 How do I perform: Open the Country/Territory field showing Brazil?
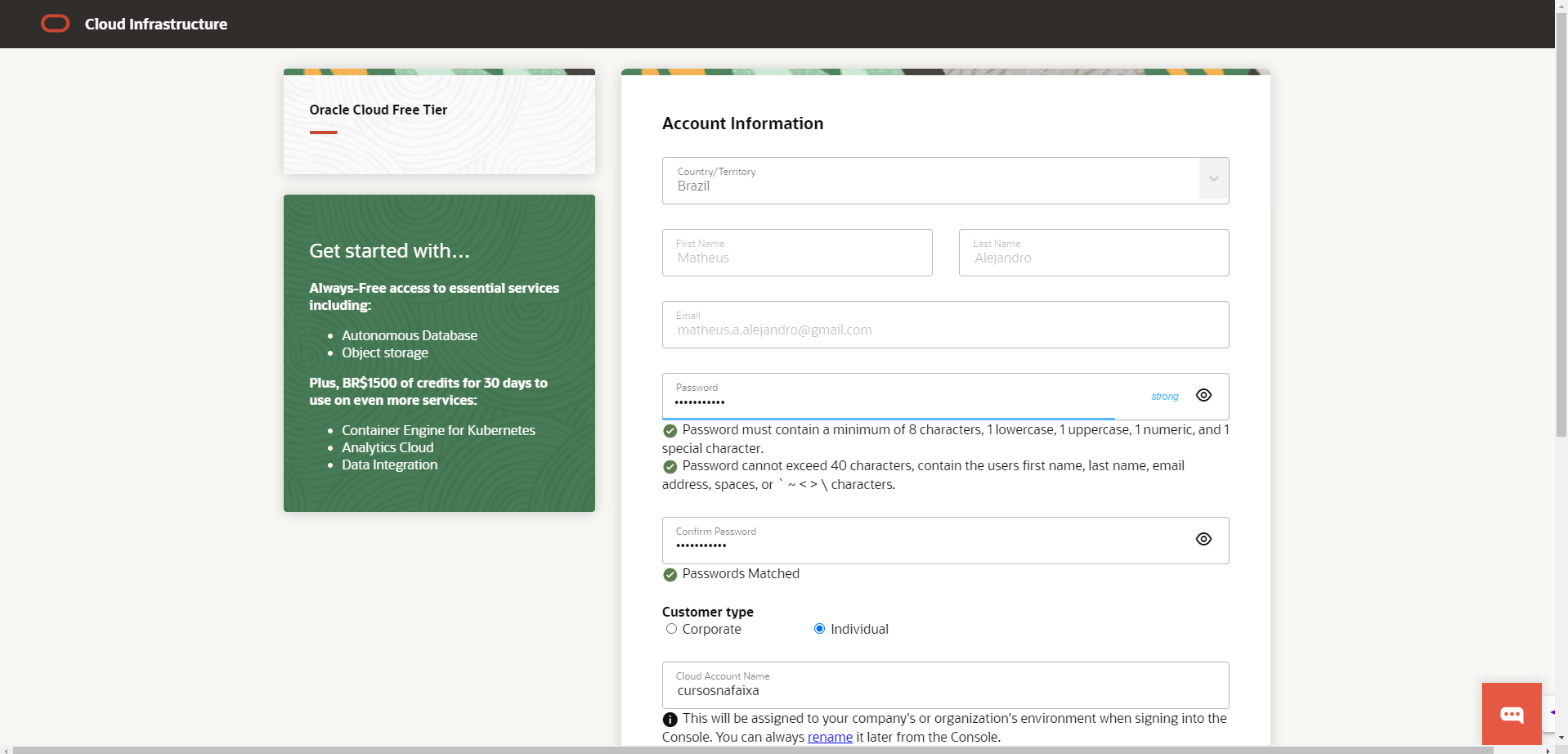[x=930, y=181]
